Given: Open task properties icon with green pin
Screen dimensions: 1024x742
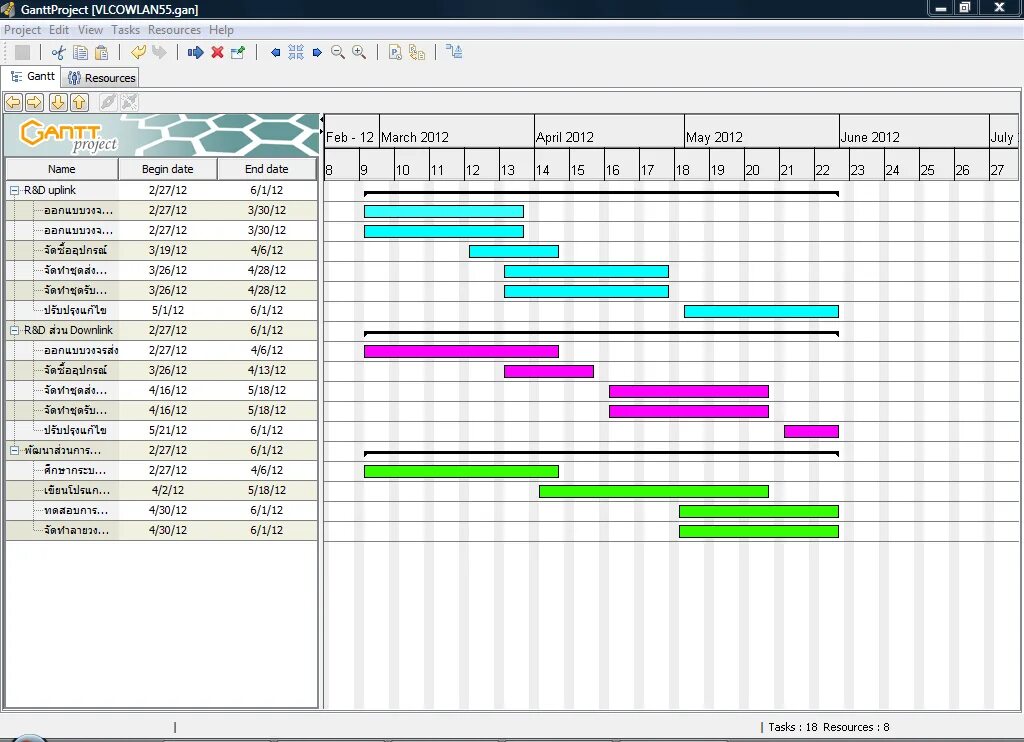Looking at the screenshot, I should (238, 52).
